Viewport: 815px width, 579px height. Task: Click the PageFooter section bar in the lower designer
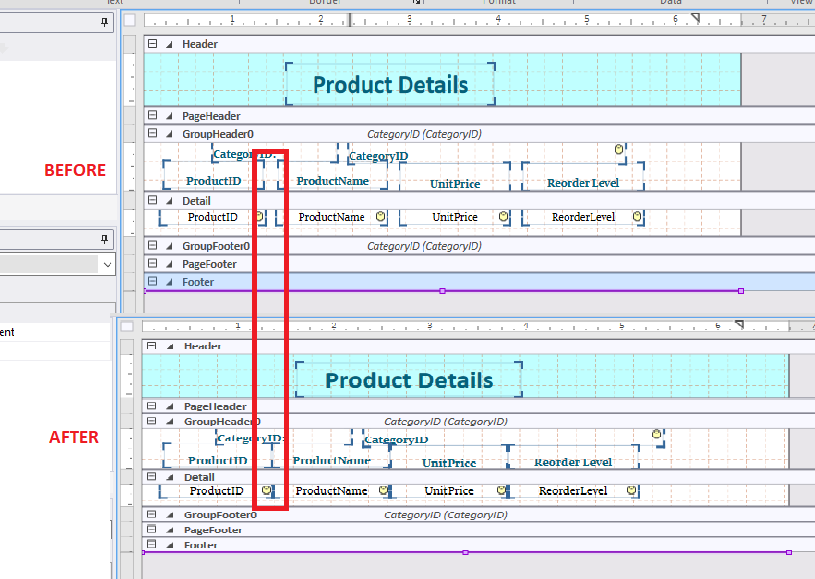tap(478, 530)
